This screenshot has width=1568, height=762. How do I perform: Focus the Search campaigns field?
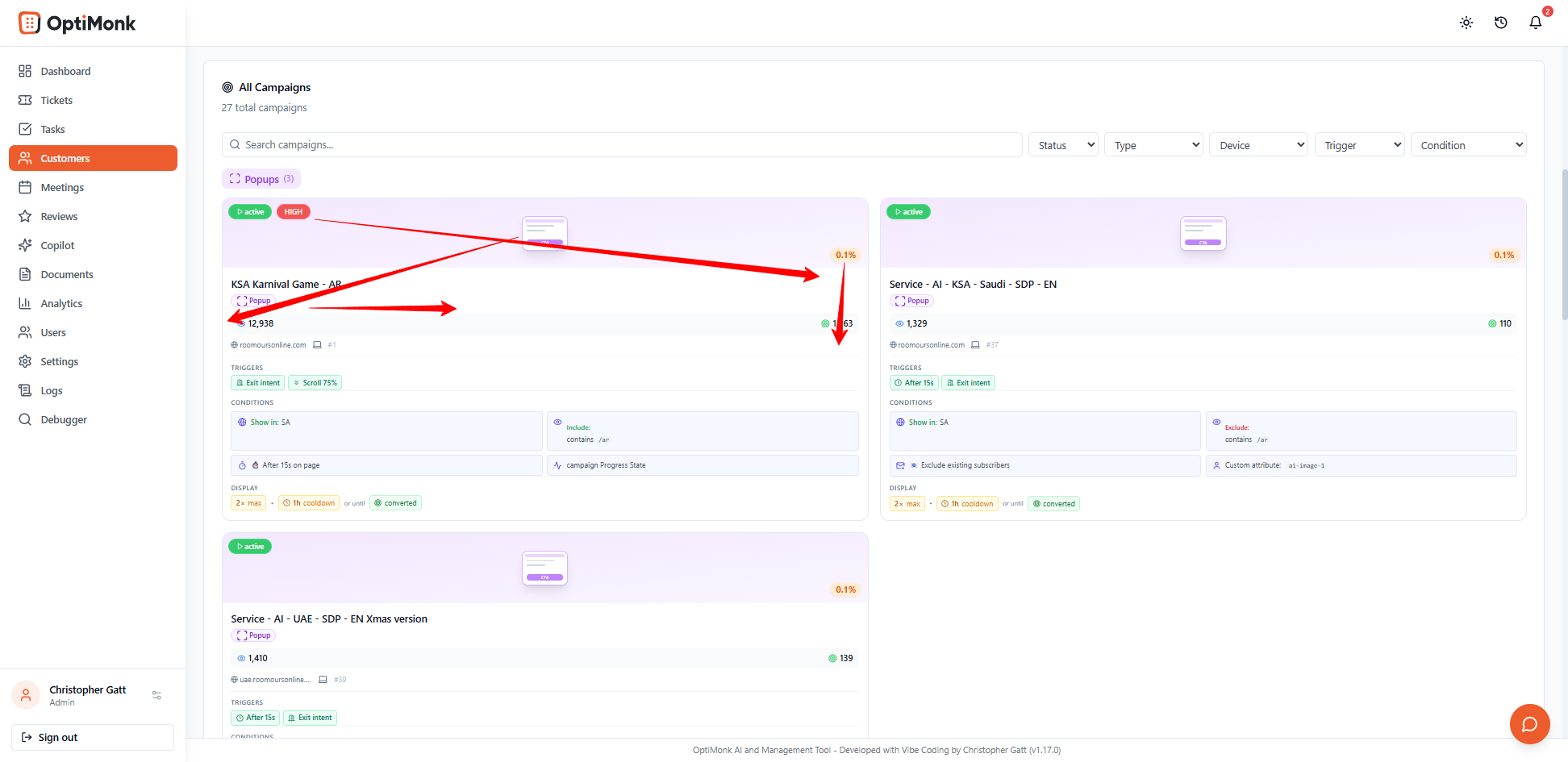click(x=622, y=144)
